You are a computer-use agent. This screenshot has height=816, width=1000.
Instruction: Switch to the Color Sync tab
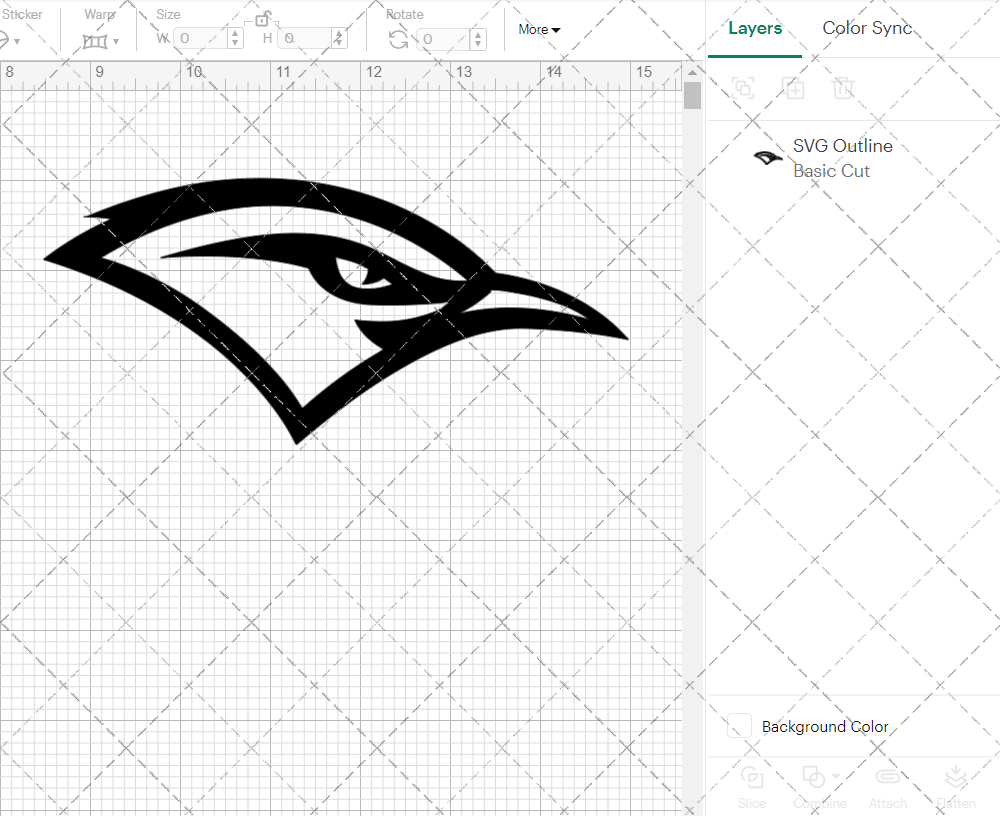click(866, 28)
